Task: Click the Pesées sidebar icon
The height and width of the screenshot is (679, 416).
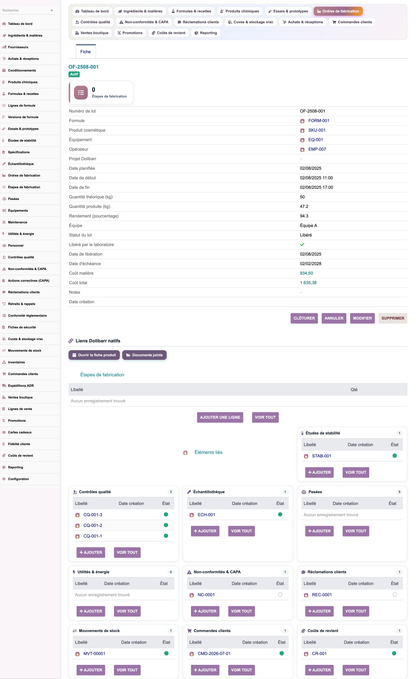Action: 4,199
